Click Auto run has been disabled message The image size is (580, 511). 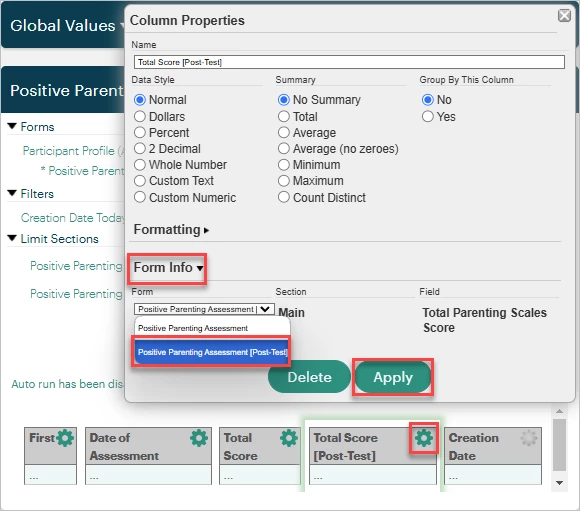click(x=67, y=384)
